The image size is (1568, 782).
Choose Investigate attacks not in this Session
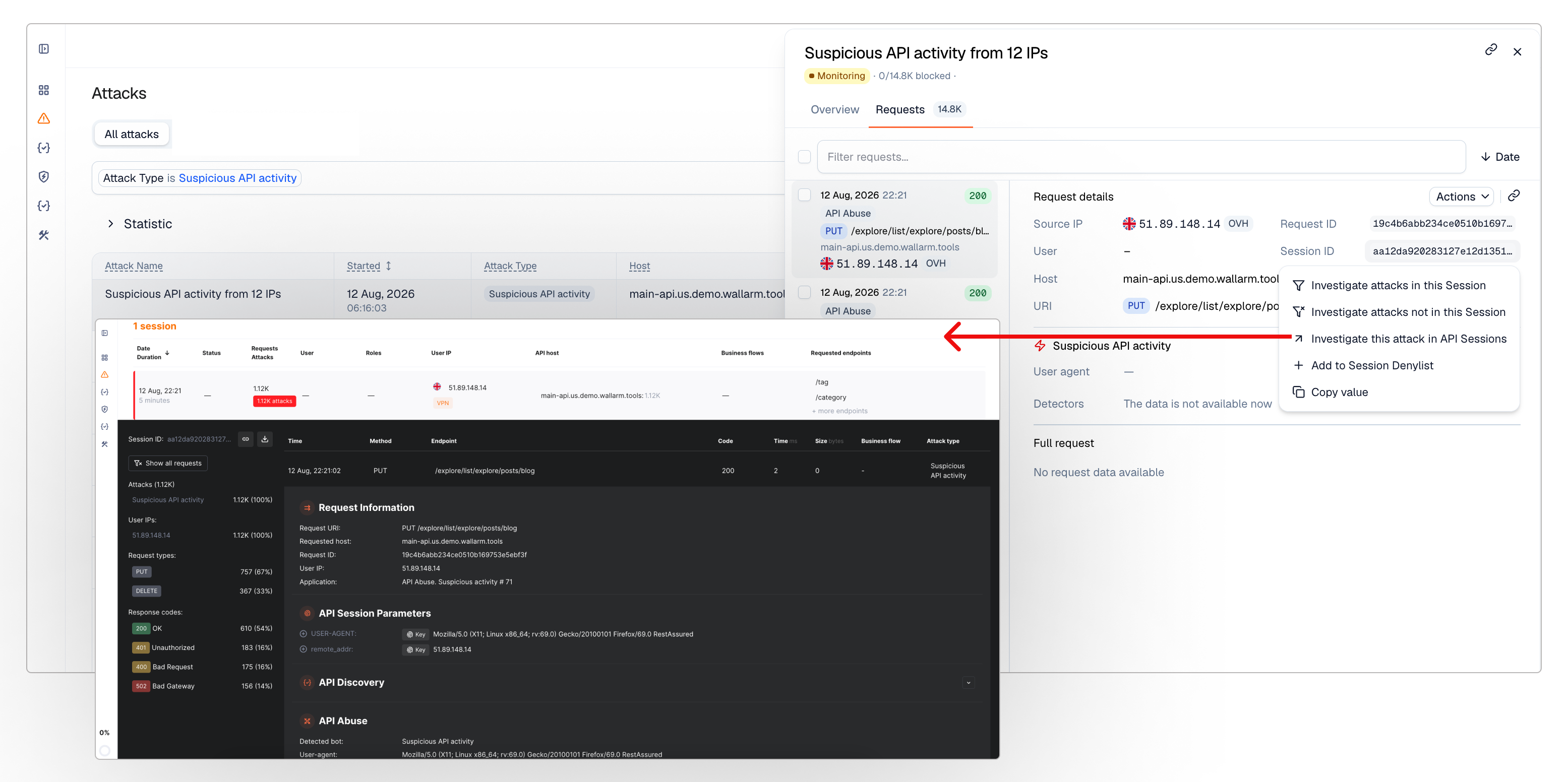click(x=1398, y=312)
